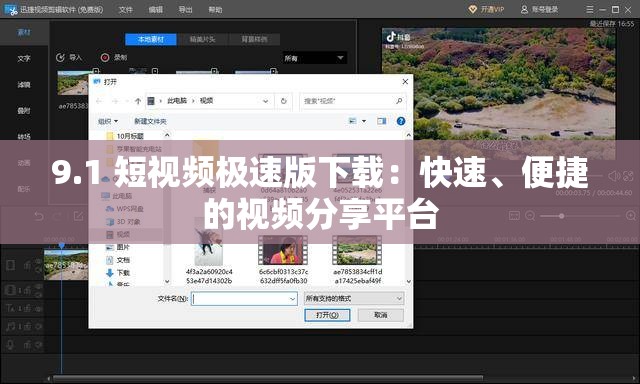
Task: Open the 帮助 menu
Action: point(215,9)
